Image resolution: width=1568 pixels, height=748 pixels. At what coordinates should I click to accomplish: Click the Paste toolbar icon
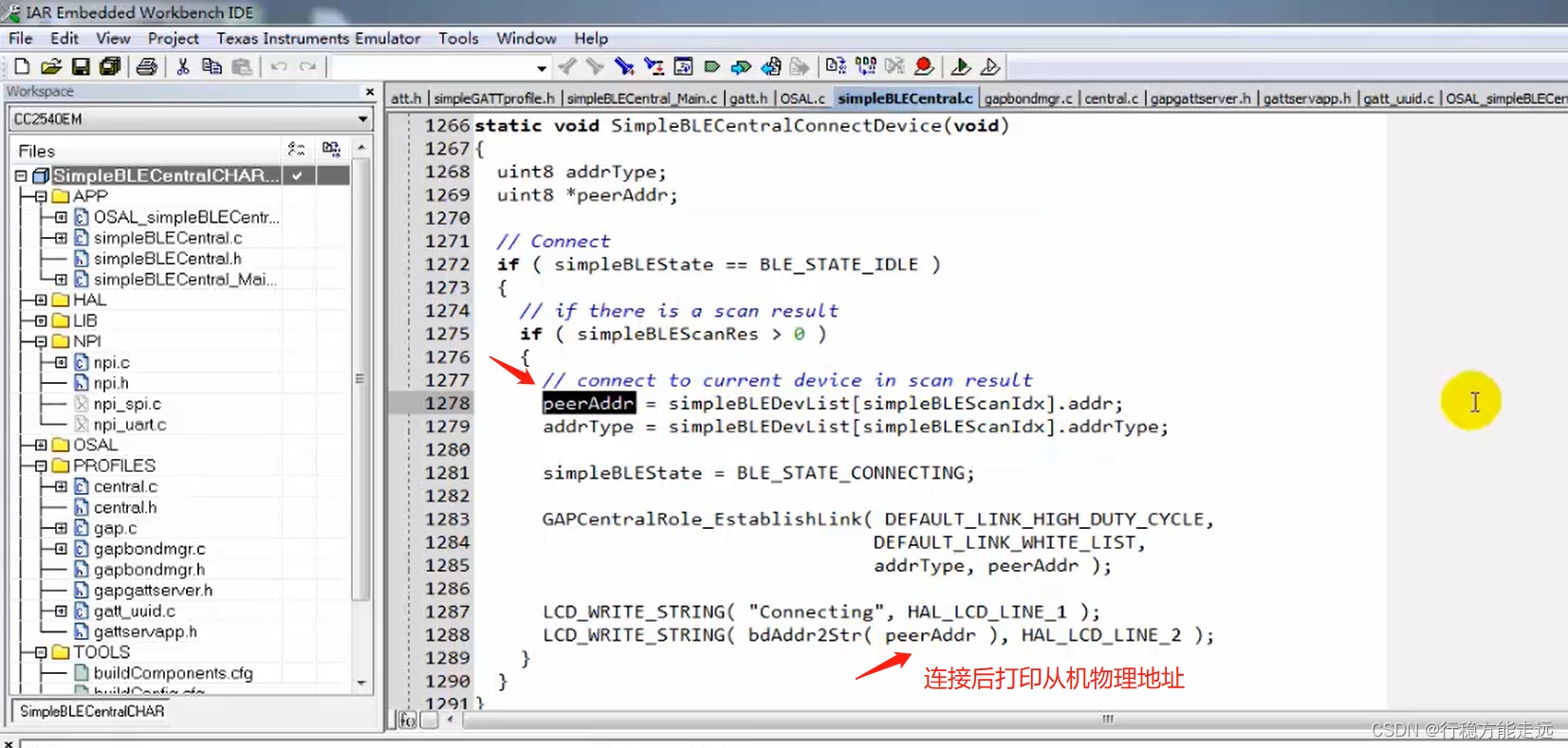242,66
